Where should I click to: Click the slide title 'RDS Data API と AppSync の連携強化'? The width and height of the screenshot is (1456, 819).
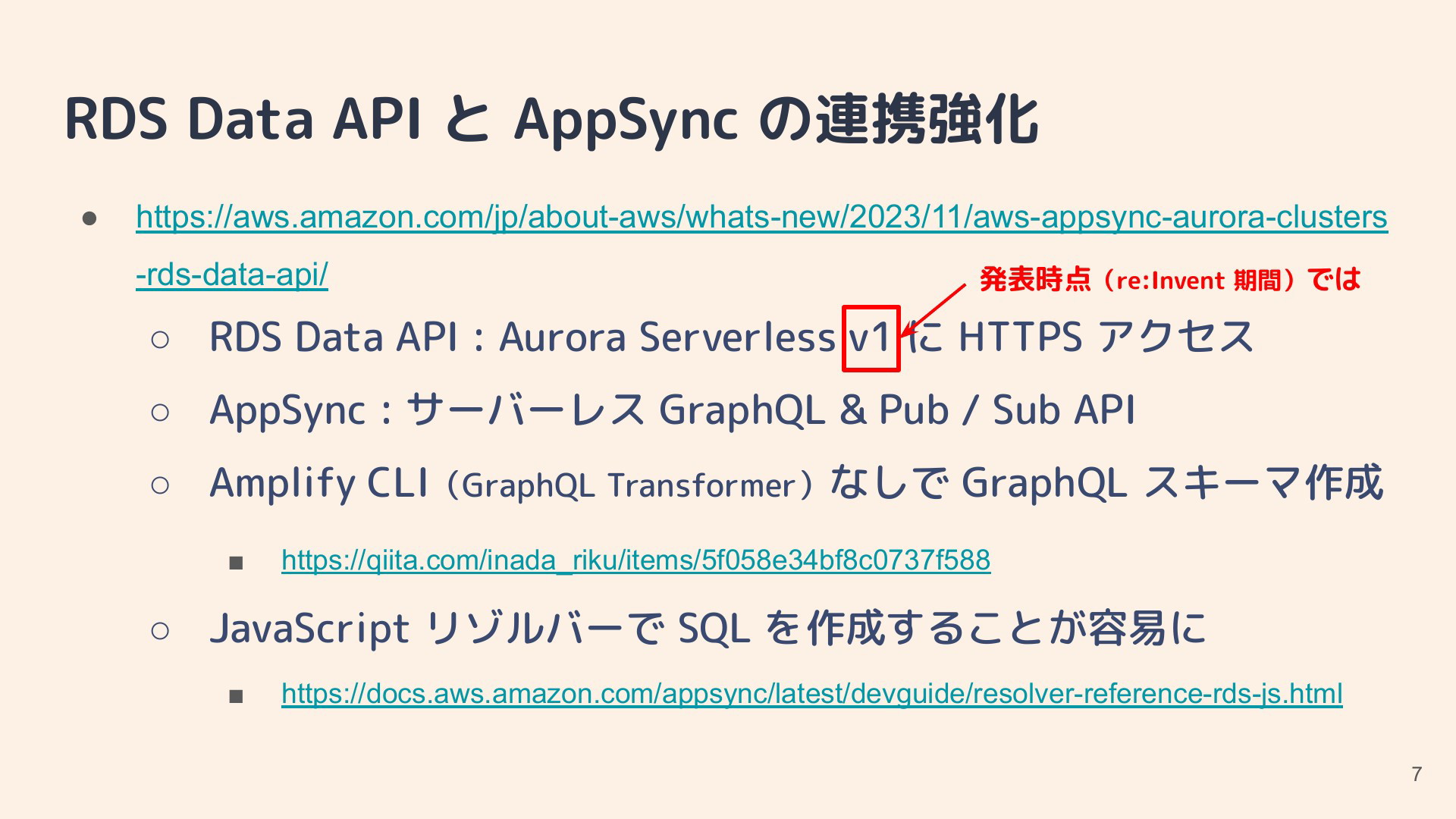coord(551,120)
